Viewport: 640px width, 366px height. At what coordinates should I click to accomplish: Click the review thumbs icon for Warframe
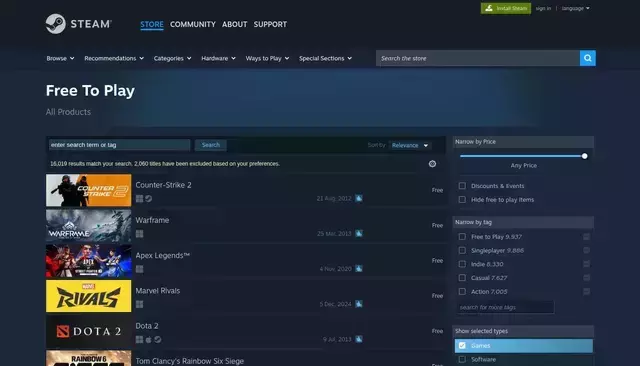pos(359,233)
